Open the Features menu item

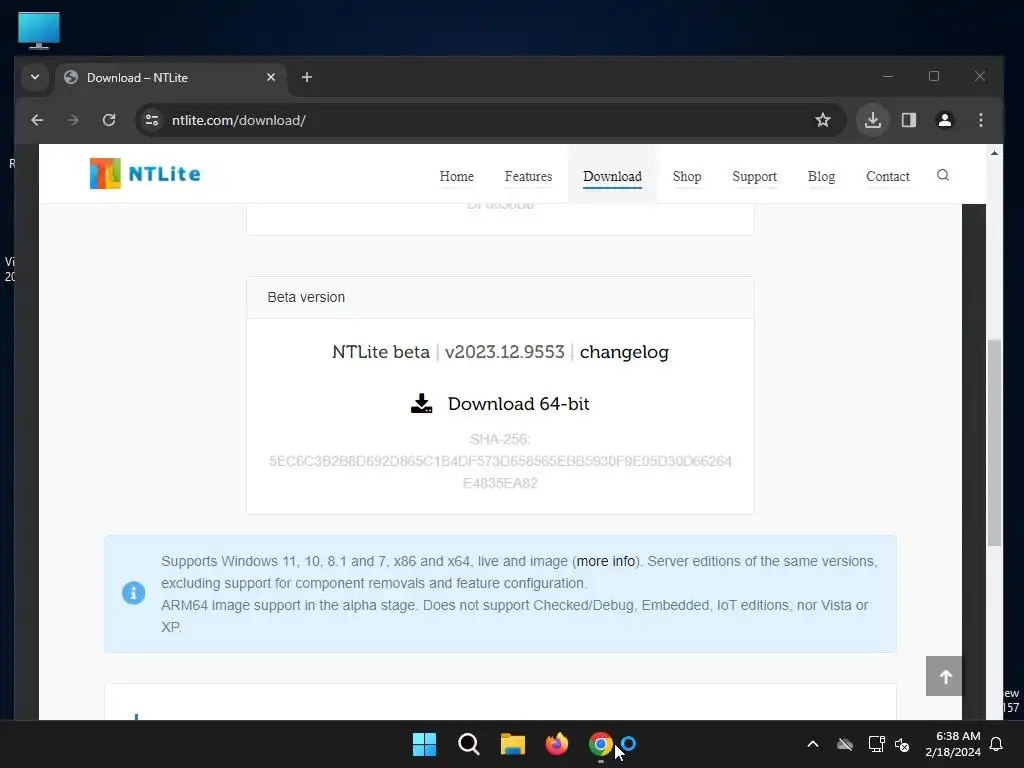click(x=528, y=176)
